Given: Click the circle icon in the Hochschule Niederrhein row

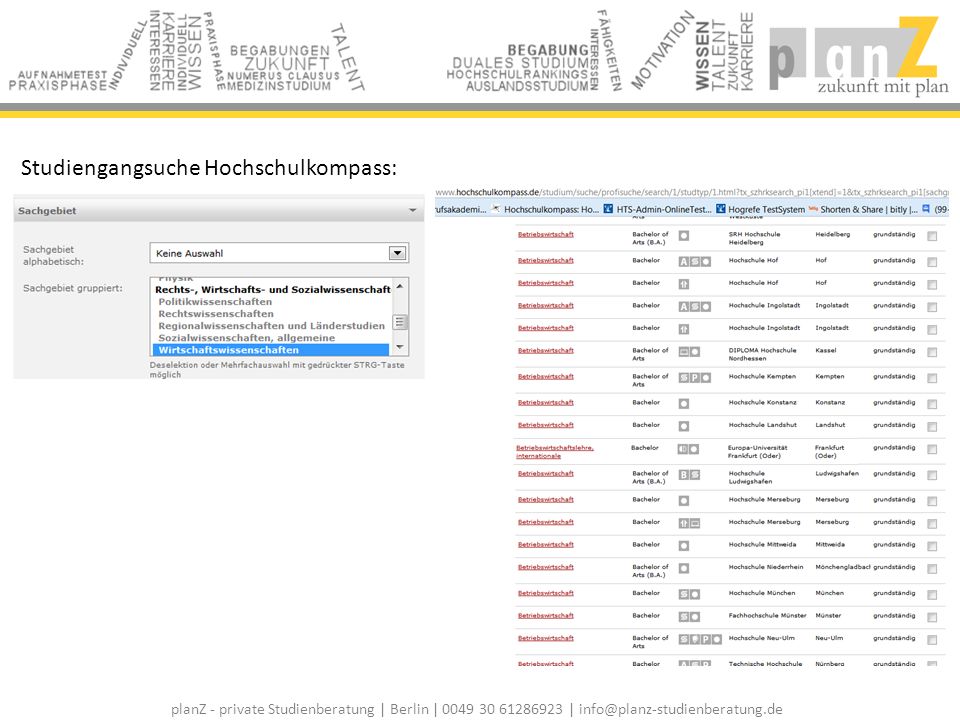Looking at the screenshot, I should click(684, 568).
